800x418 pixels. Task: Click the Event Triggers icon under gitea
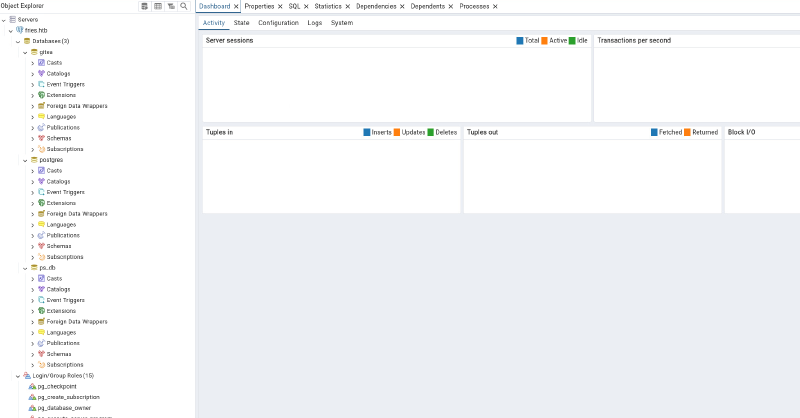tap(41, 84)
